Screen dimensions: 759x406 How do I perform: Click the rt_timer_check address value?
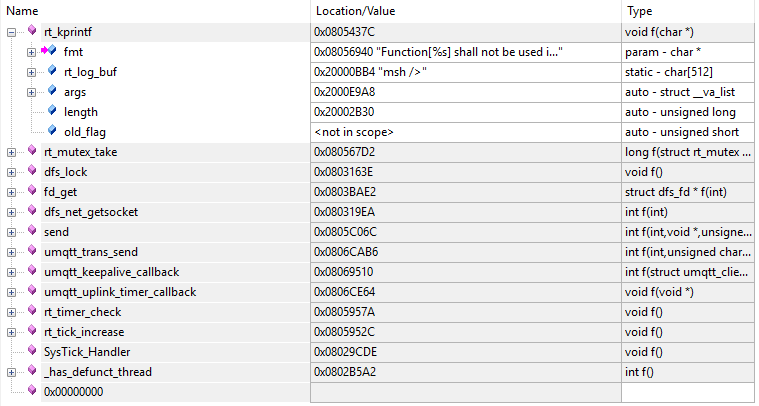point(348,312)
